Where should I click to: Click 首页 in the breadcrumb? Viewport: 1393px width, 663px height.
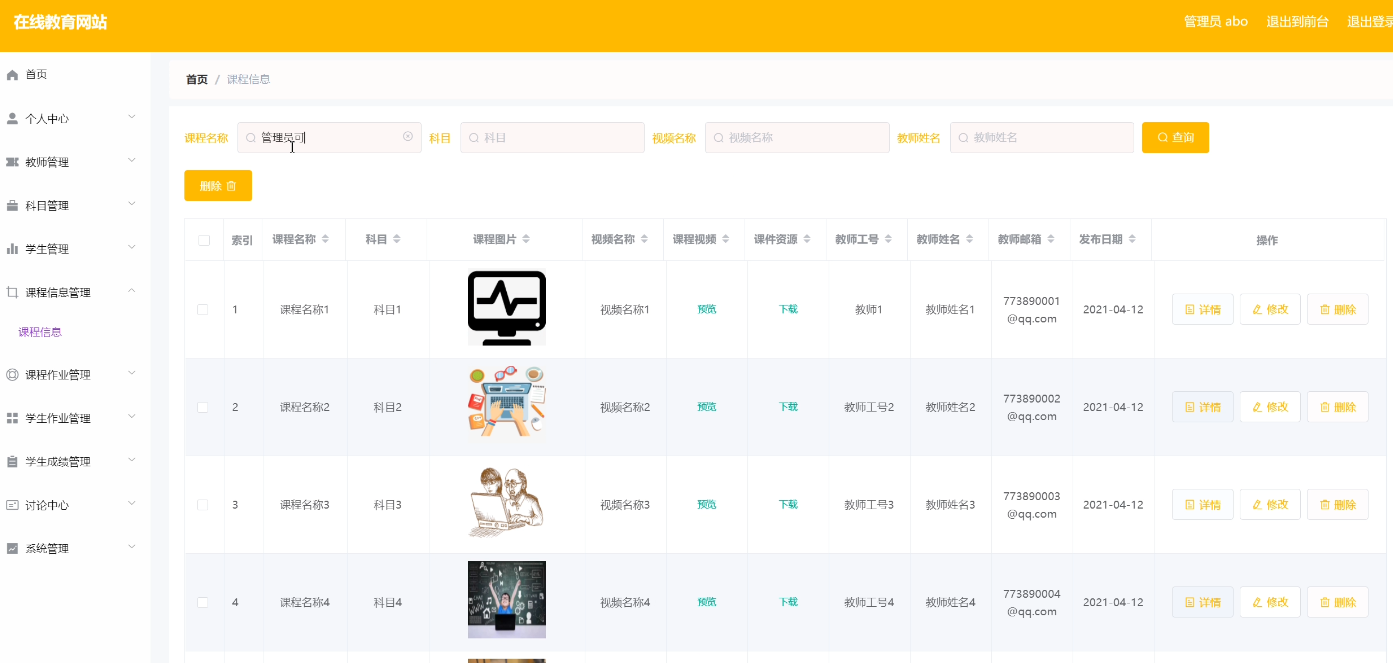197,79
